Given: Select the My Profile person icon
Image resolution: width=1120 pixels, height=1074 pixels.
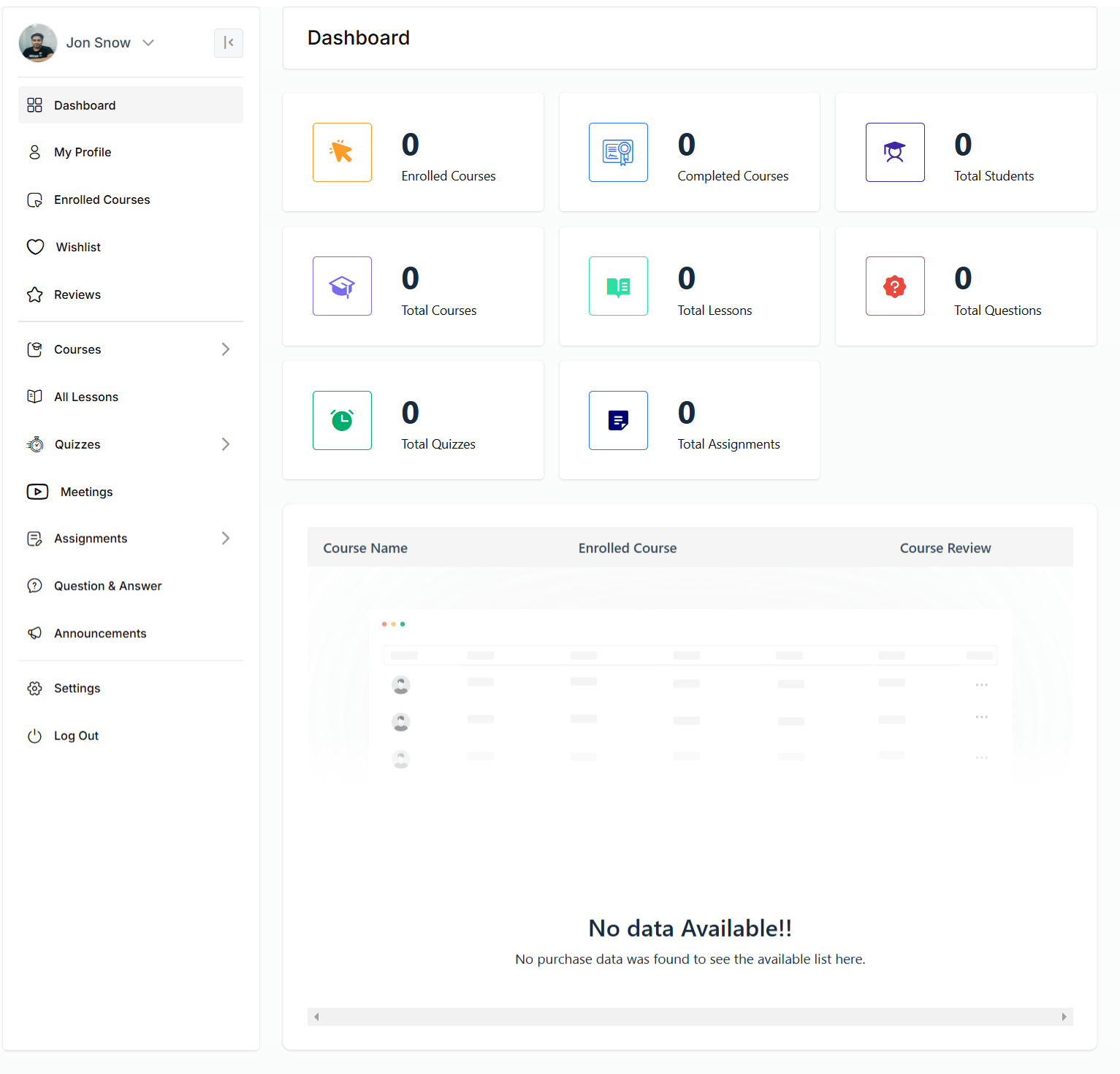Looking at the screenshot, I should tap(35, 152).
